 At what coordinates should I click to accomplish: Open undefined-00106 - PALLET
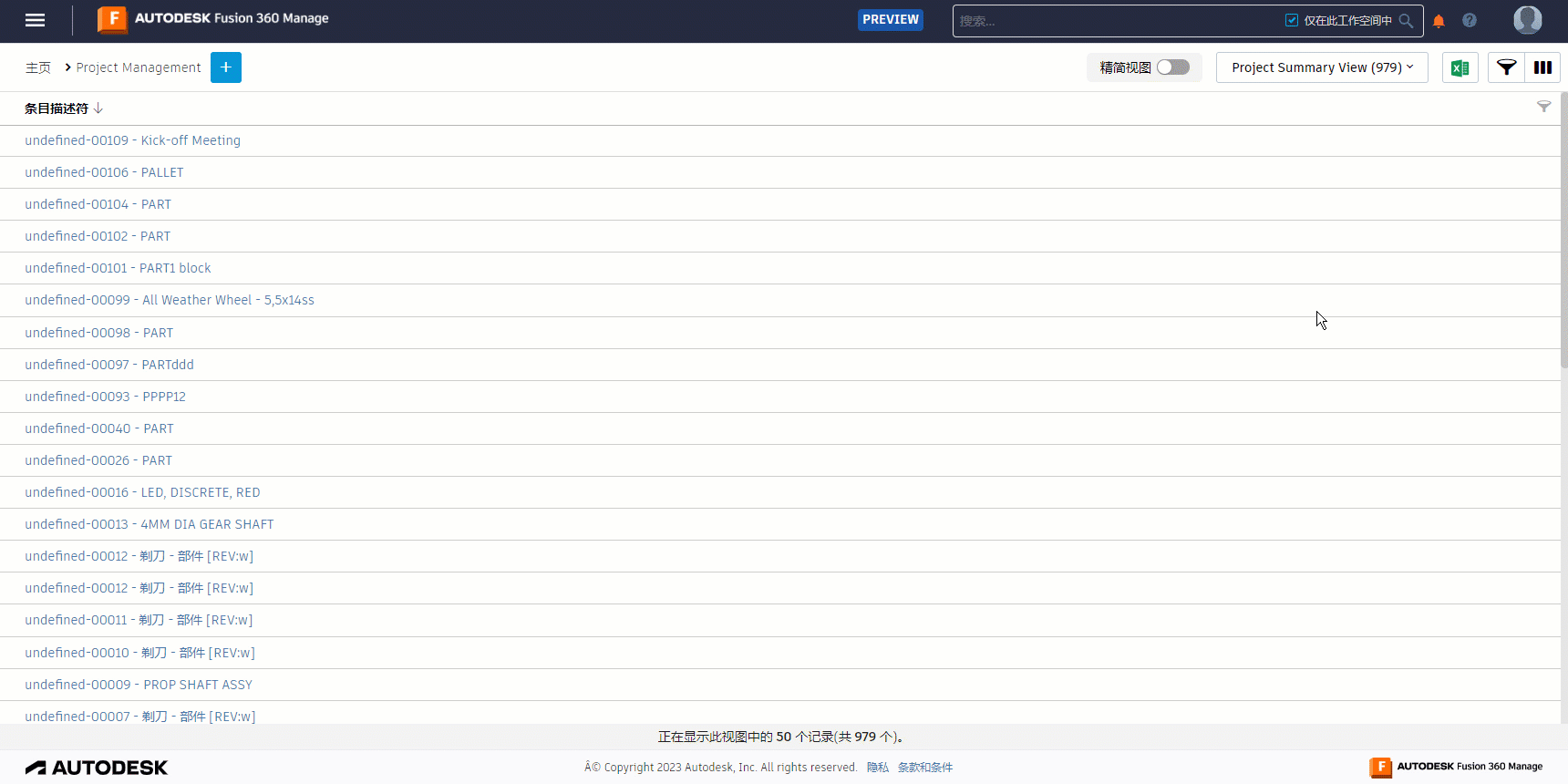pos(104,172)
